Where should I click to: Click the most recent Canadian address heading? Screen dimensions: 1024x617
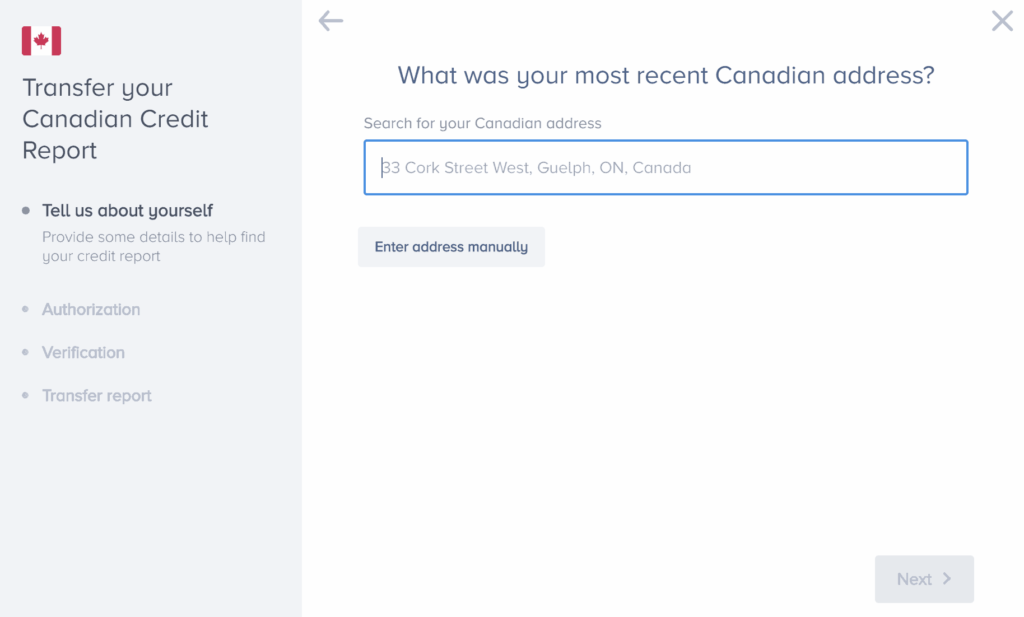pyautogui.click(x=665, y=75)
